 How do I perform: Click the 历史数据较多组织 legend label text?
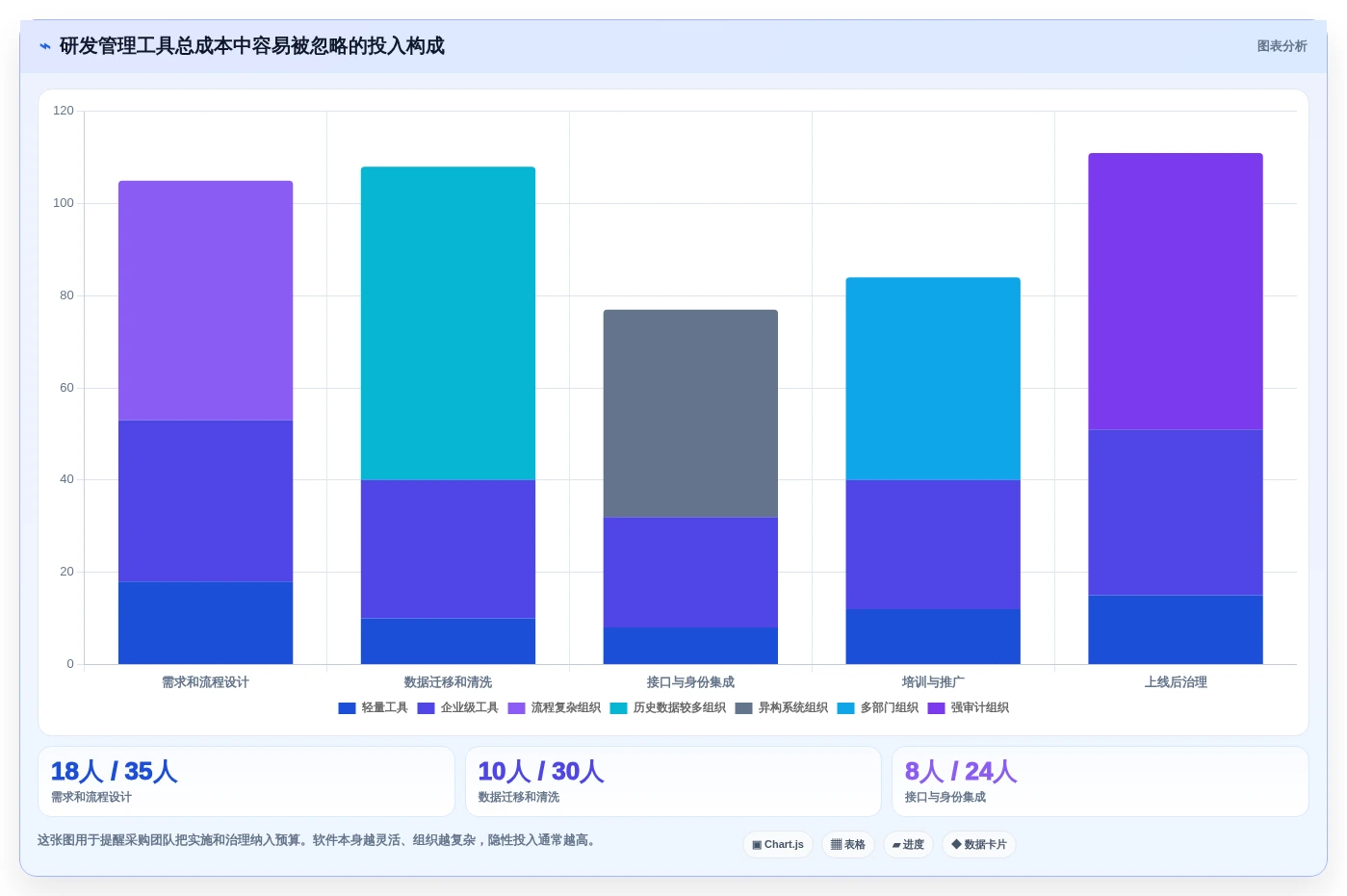(x=679, y=708)
